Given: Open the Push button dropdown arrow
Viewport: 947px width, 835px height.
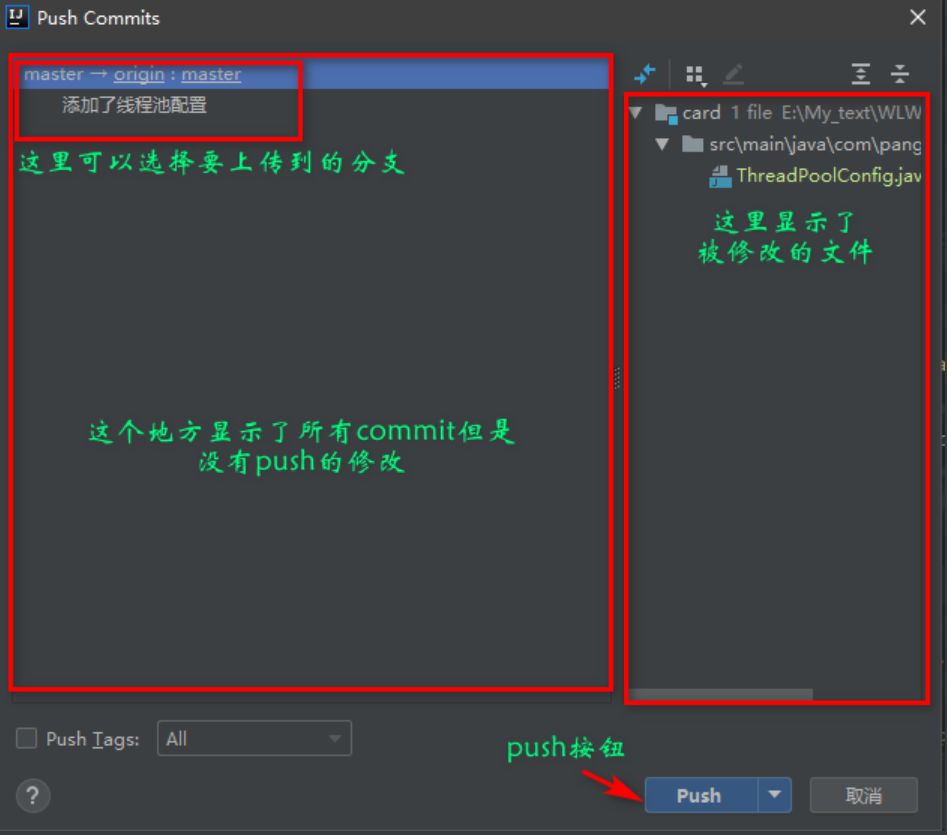Looking at the screenshot, I should 775,795.
